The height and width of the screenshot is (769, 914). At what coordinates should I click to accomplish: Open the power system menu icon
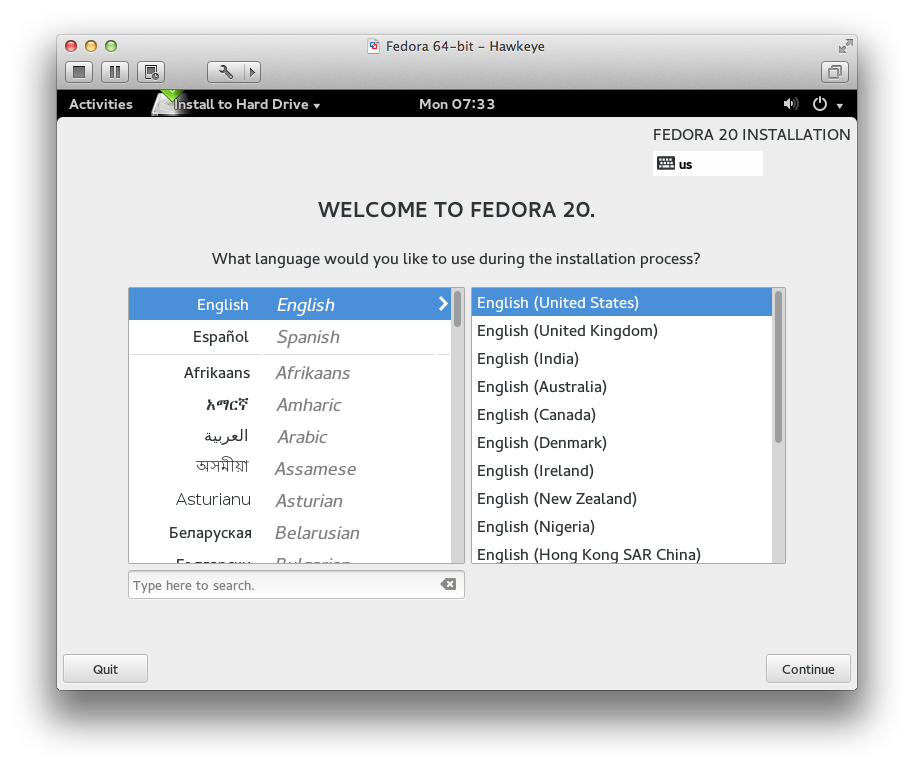[x=820, y=104]
